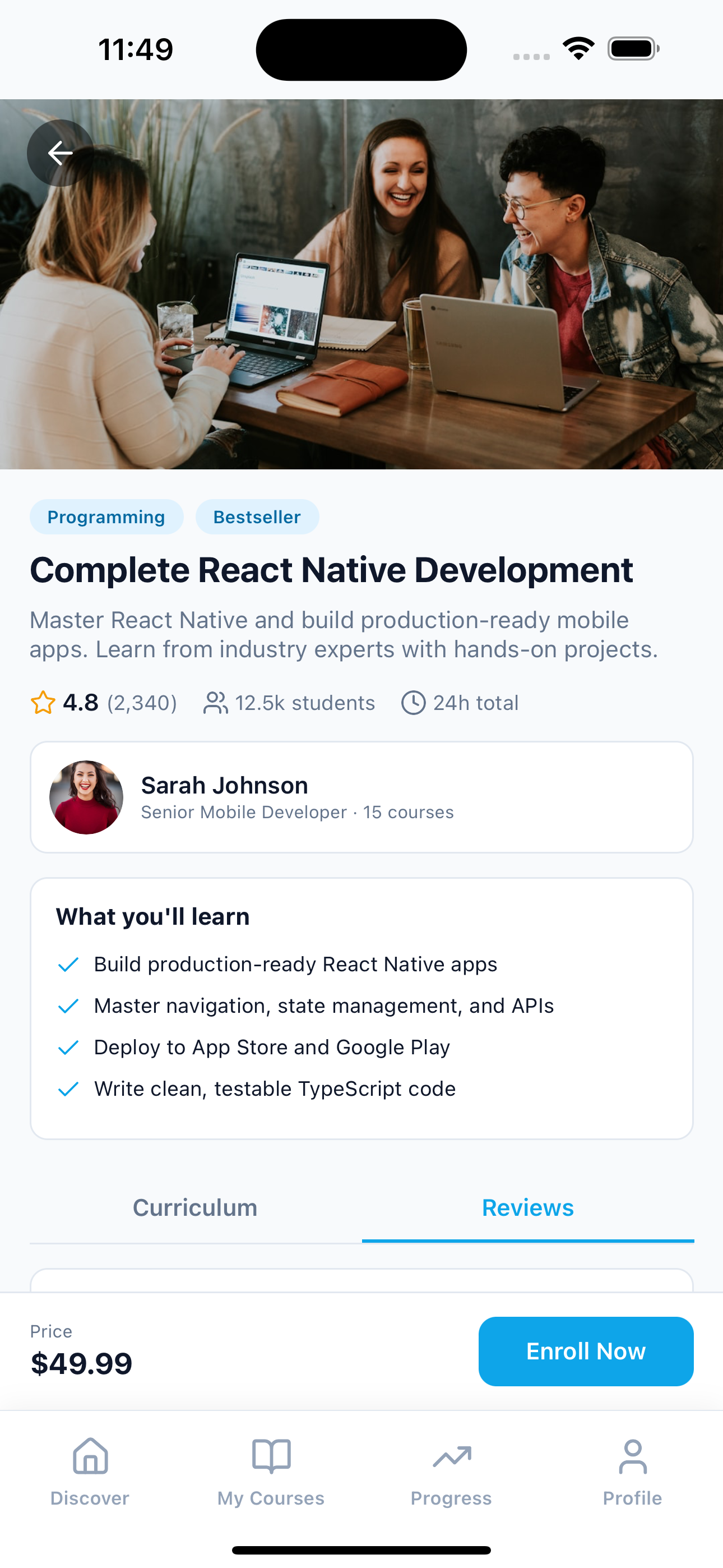Image resolution: width=723 pixels, height=1568 pixels.
Task: Click the Wi-Fi status icon
Action: 578,49
